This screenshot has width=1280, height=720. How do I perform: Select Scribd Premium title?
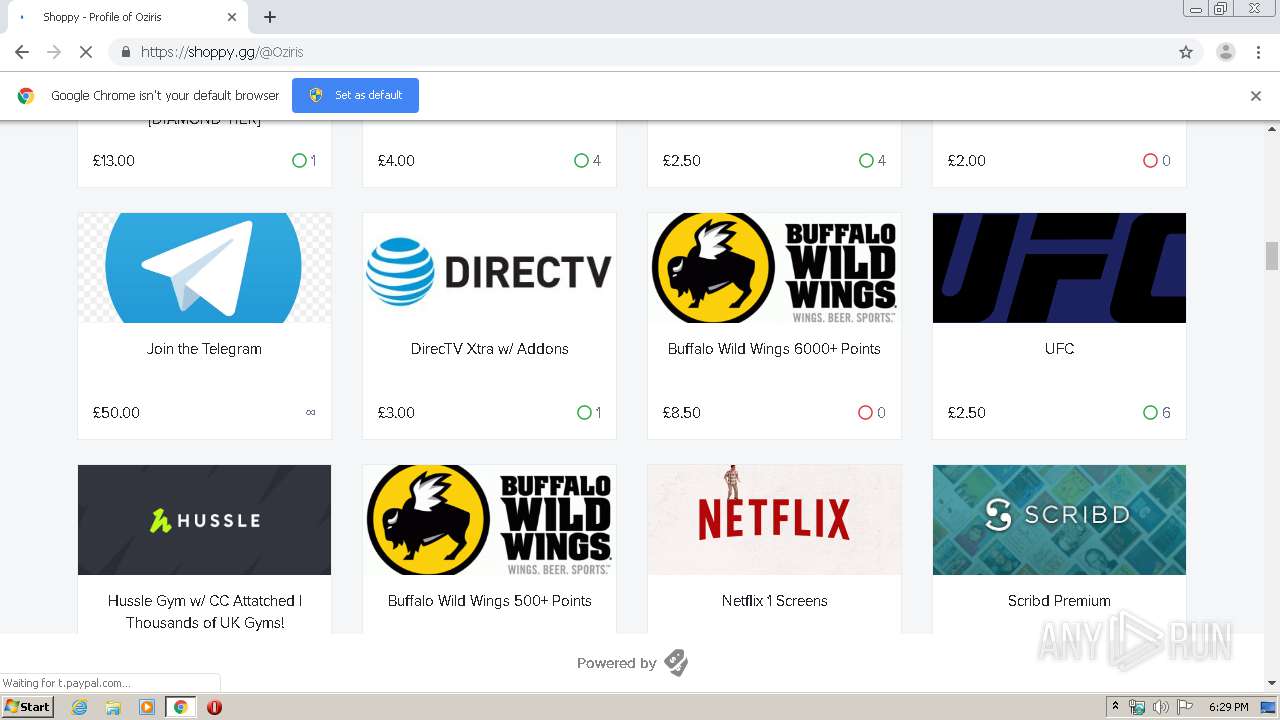coord(1059,601)
